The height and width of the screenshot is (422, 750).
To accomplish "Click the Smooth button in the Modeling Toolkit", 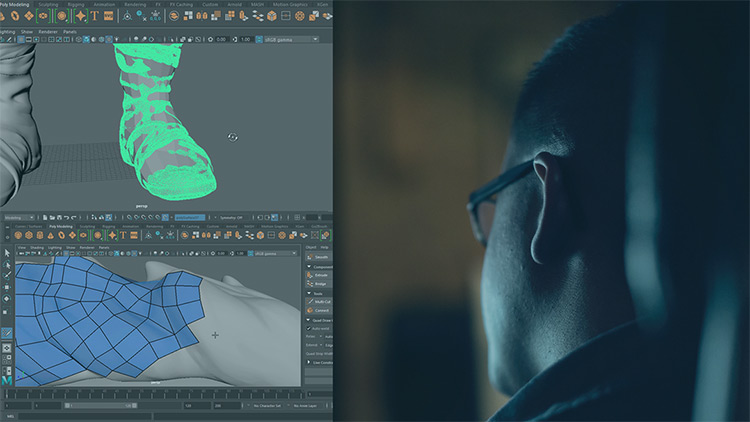I will coord(319,257).
